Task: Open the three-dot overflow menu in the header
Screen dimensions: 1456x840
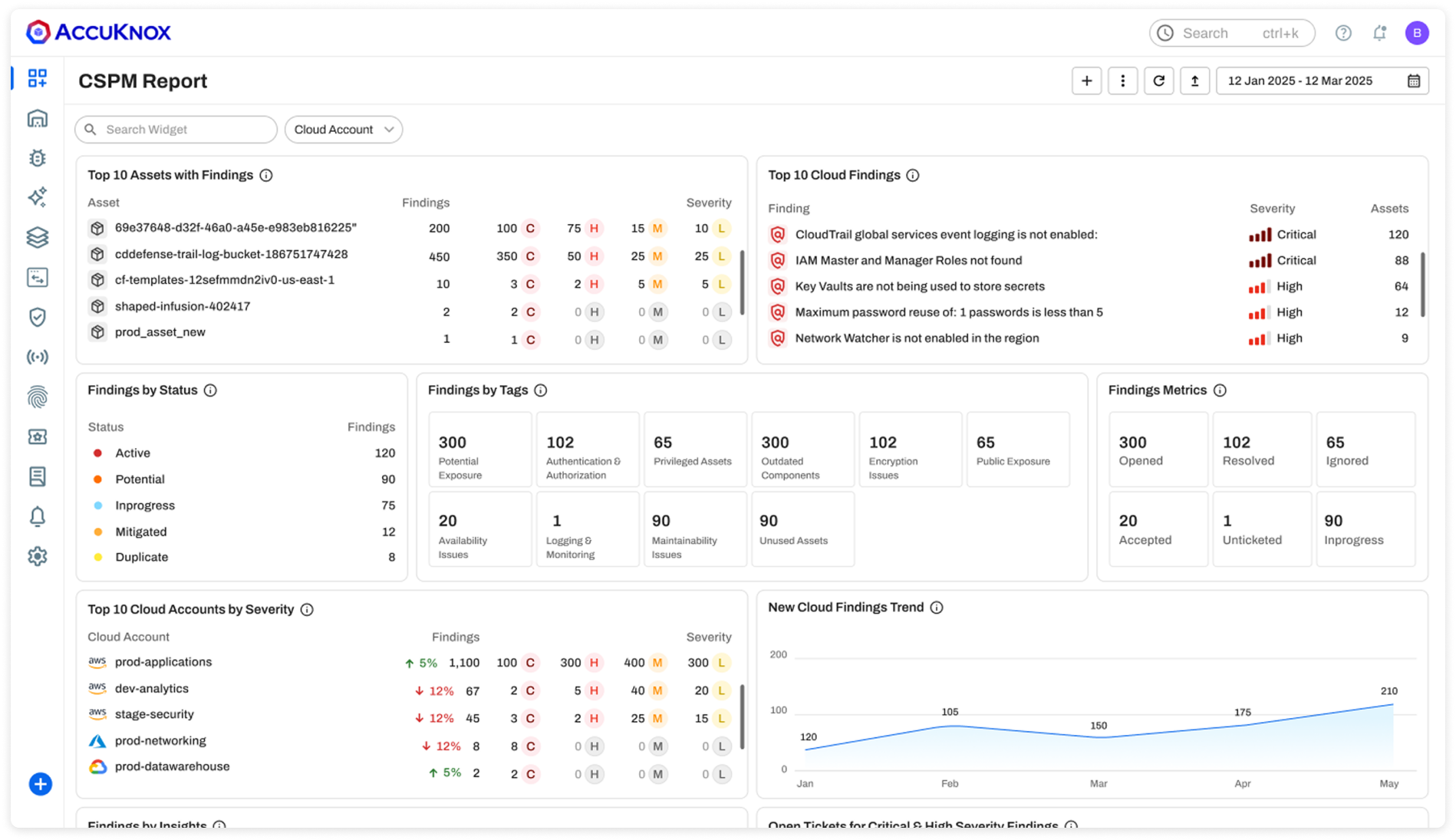Action: pos(1122,80)
